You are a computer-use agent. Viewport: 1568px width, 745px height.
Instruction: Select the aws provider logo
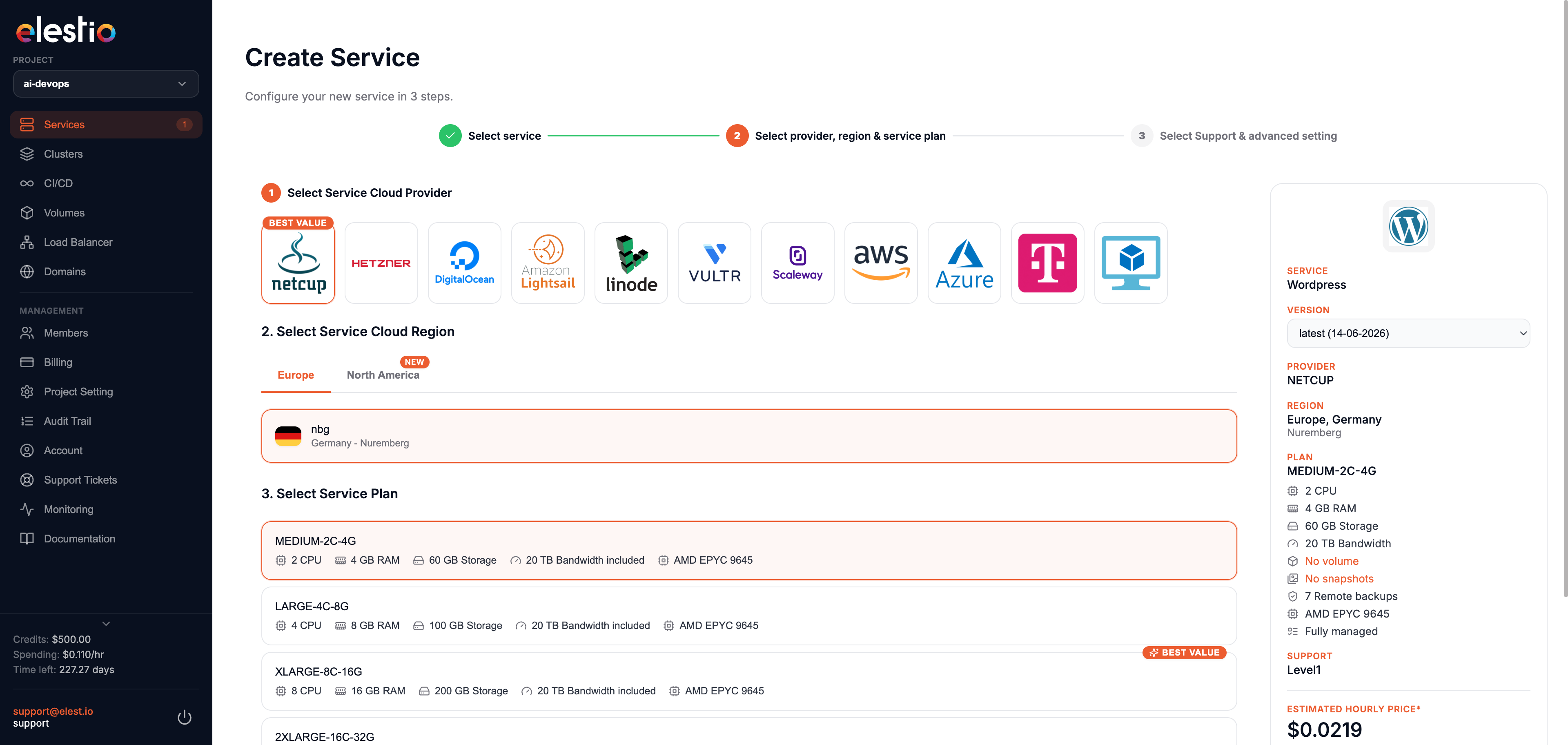coord(881,263)
